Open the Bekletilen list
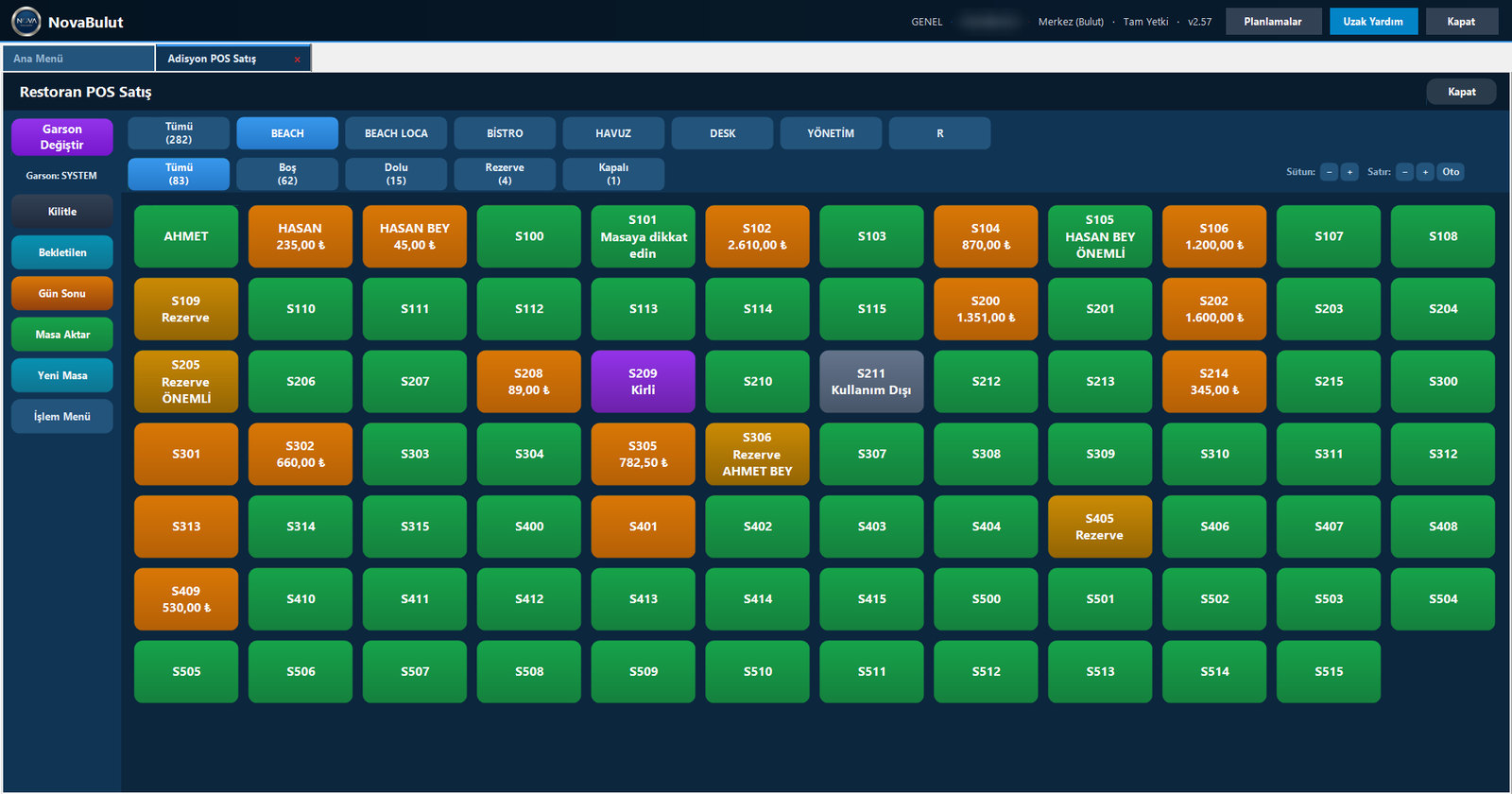Image resolution: width=1512 pixels, height=794 pixels. [62, 252]
